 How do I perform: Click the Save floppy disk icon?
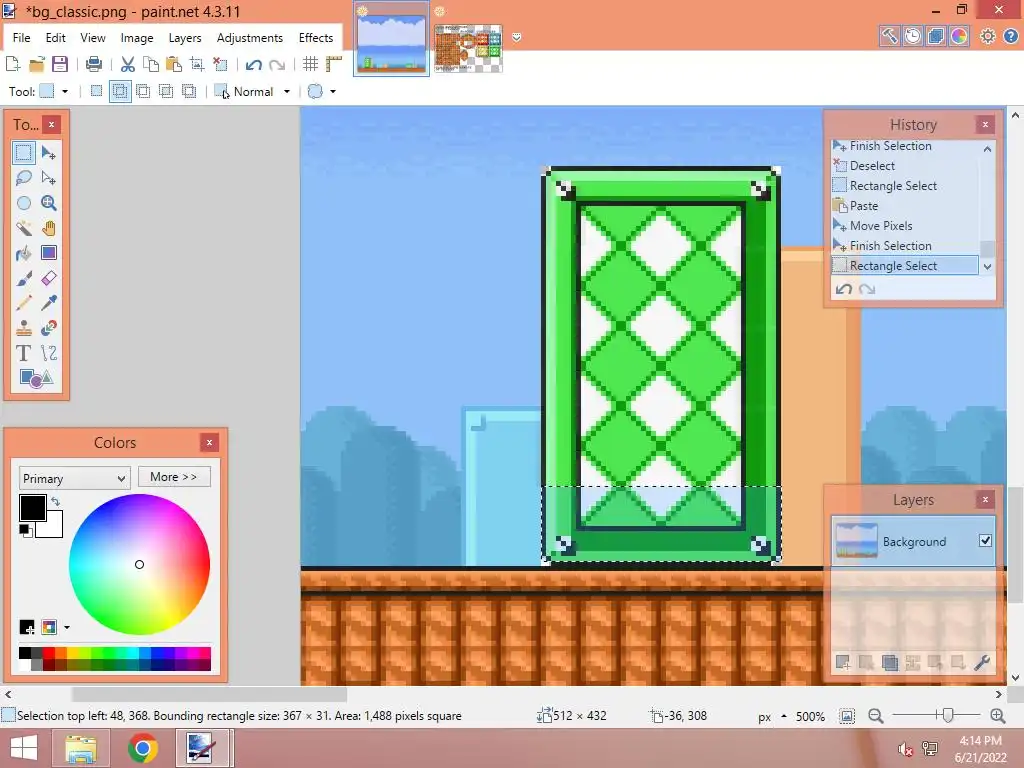[x=60, y=64]
